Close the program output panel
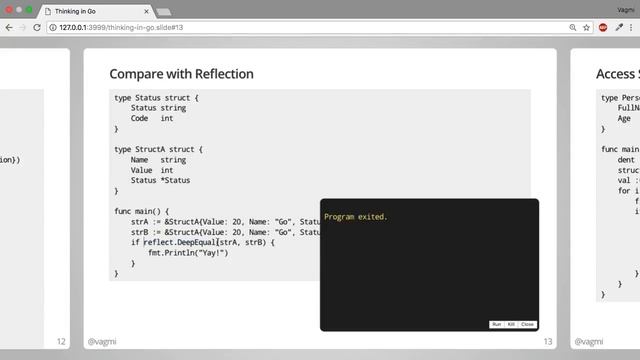Viewport: 640px width, 360px height. (527, 324)
